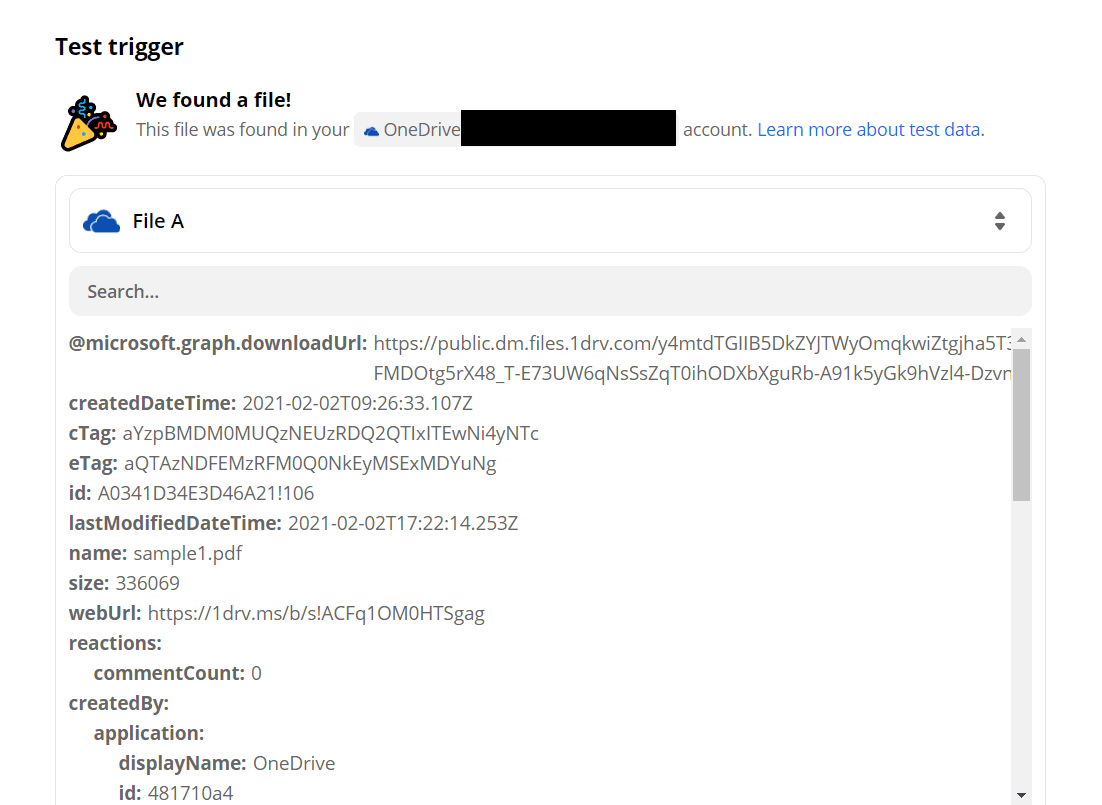Click the scroll-up arrow on the data panel
The width and height of the screenshot is (1102, 805).
1022,340
